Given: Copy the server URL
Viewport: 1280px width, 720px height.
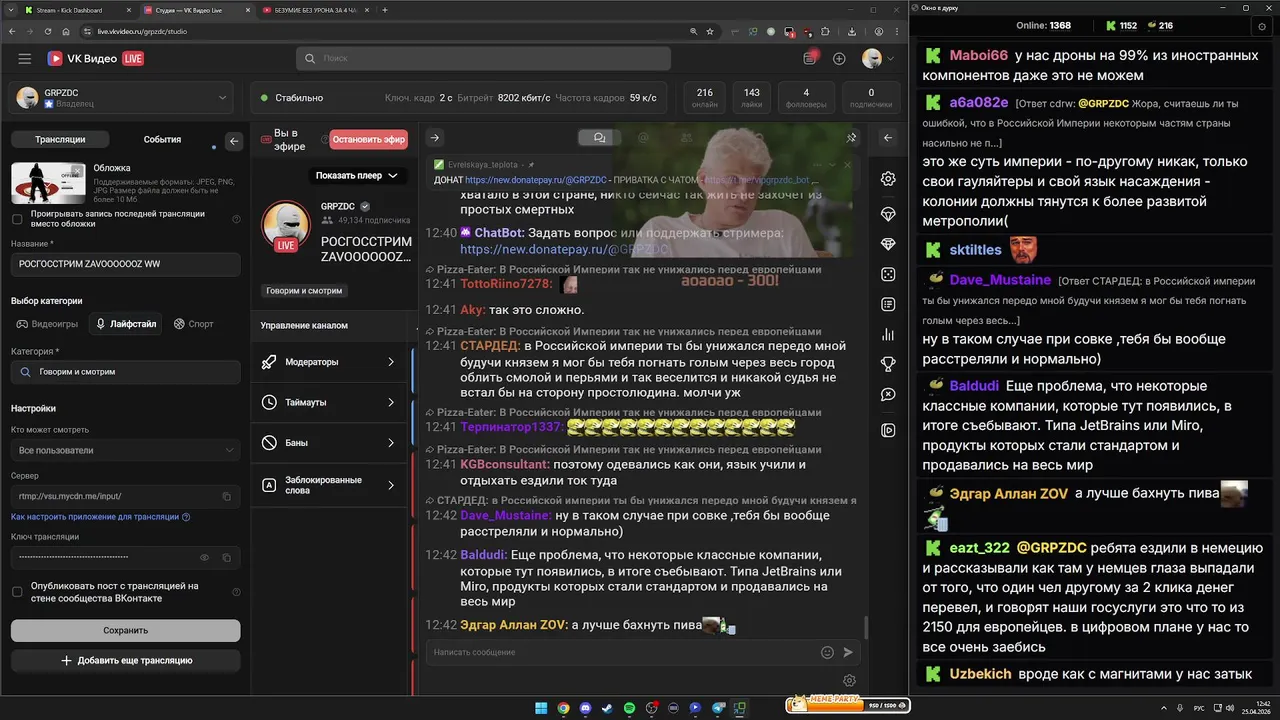Looking at the screenshot, I should coord(227,496).
